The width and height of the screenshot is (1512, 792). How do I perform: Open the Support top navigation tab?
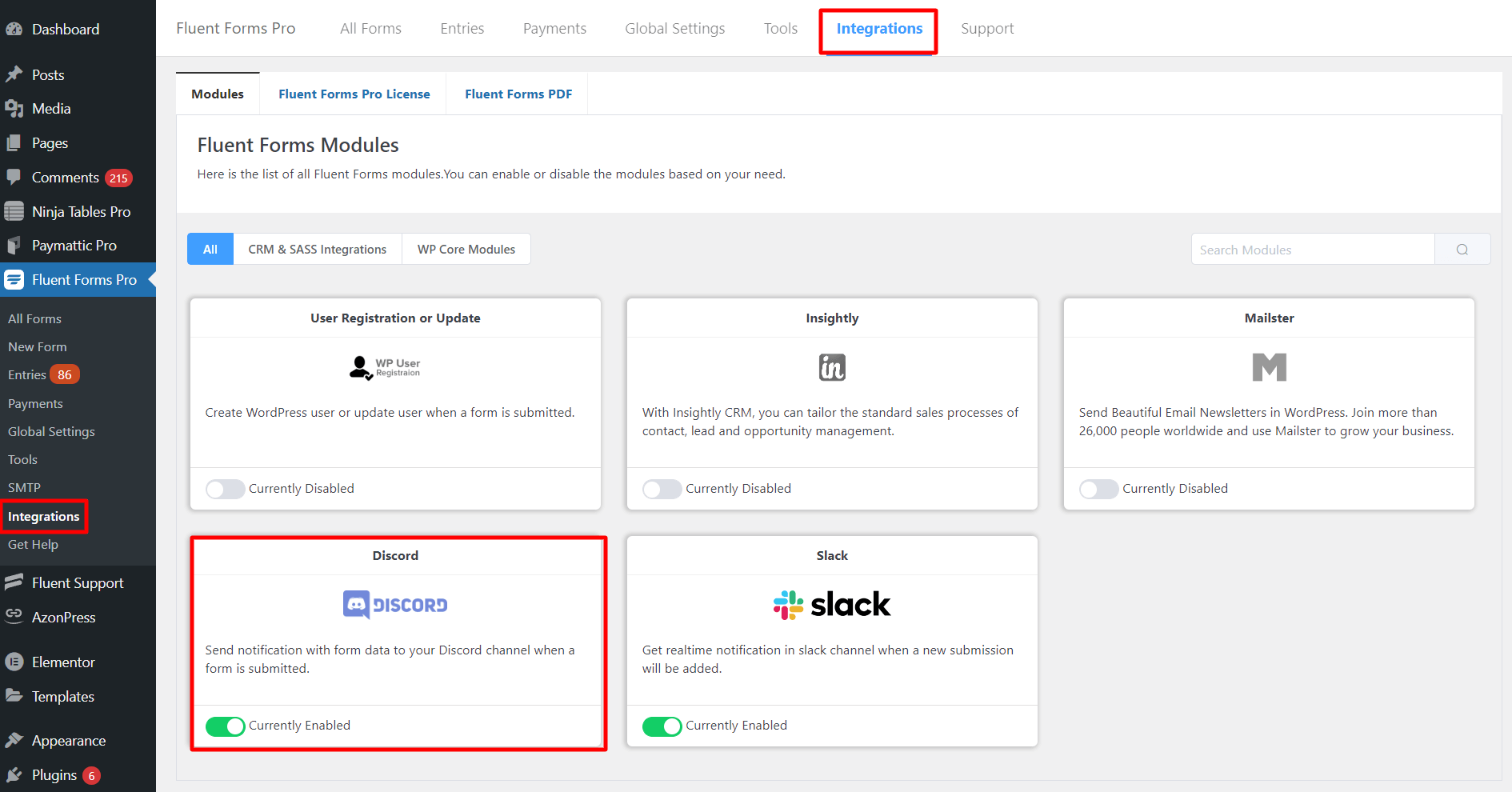[x=987, y=29]
